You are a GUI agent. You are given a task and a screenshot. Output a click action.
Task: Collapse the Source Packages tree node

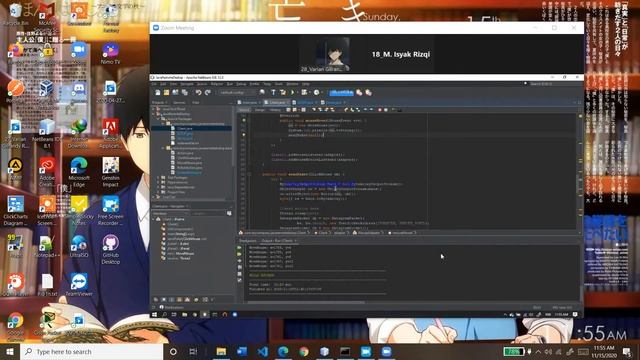point(158,119)
